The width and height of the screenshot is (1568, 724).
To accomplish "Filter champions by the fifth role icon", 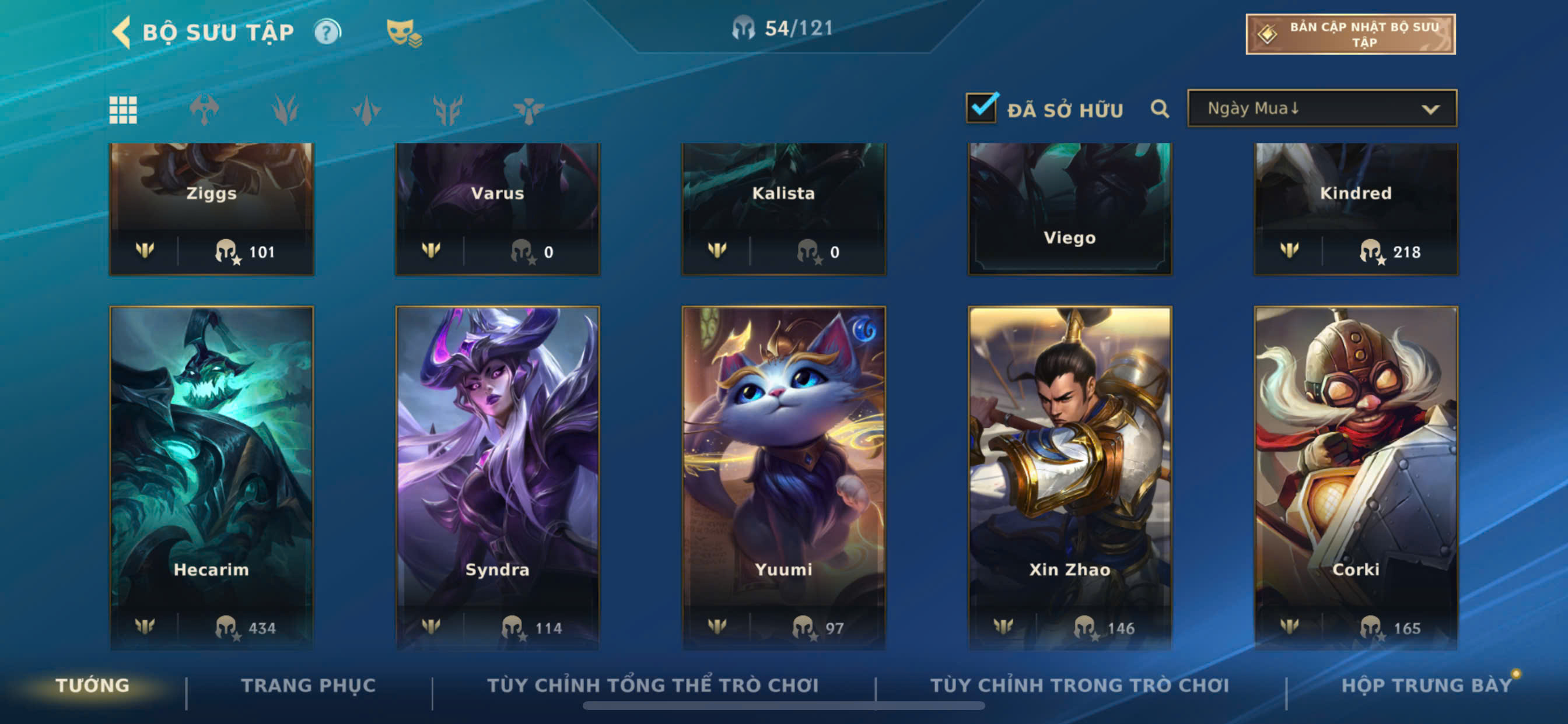I will 528,110.
